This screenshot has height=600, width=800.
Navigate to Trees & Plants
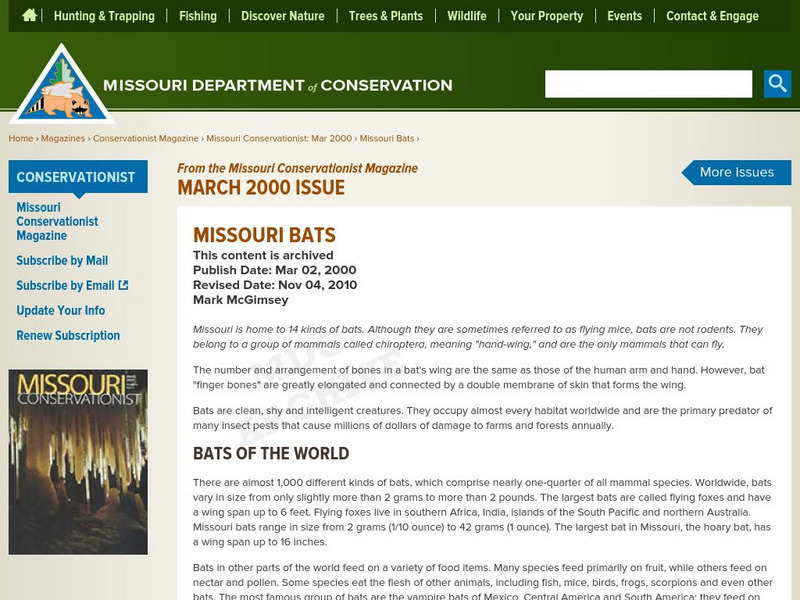(385, 16)
